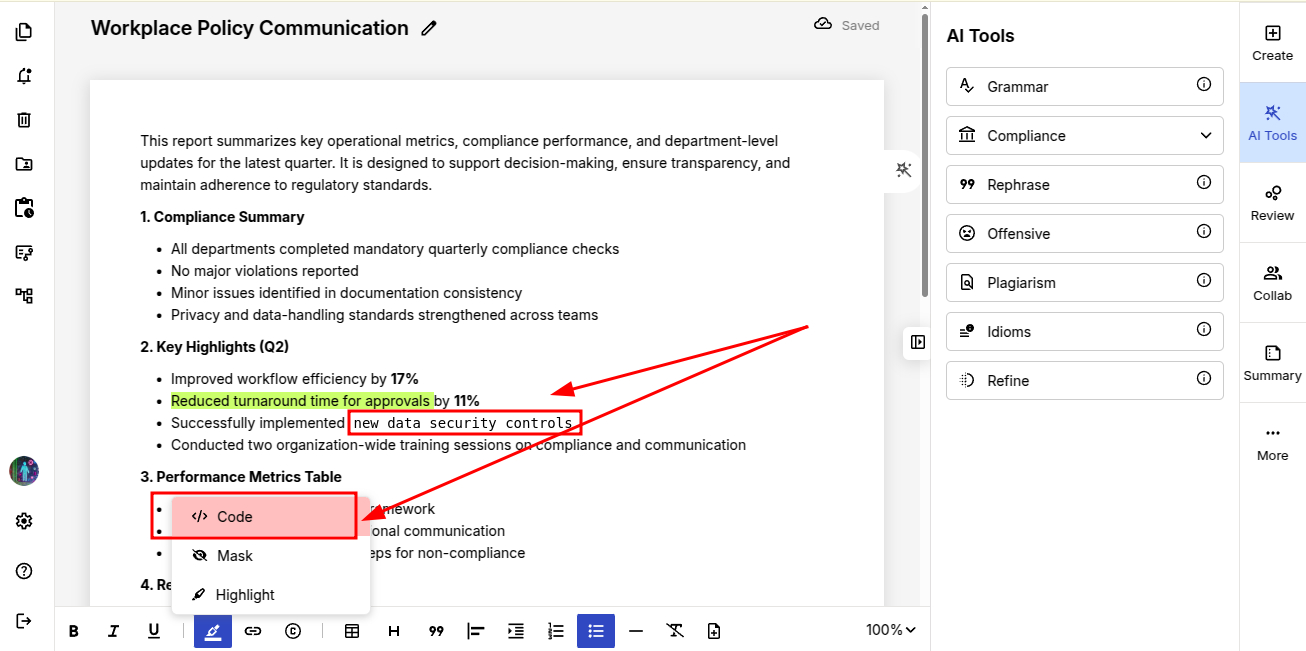The height and width of the screenshot is (651, 1306).
Task: Click the Summary panel icon
Action: click(x=1272, y=362)
